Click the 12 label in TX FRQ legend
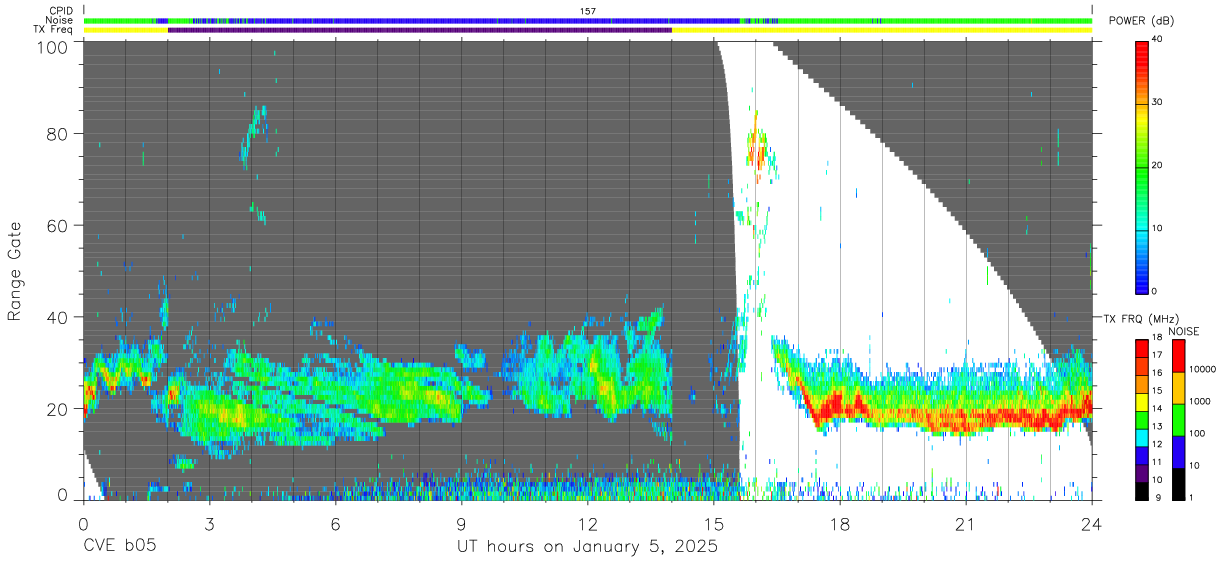This screenshot has width=1228, height=567. (x=1156, y=445)
